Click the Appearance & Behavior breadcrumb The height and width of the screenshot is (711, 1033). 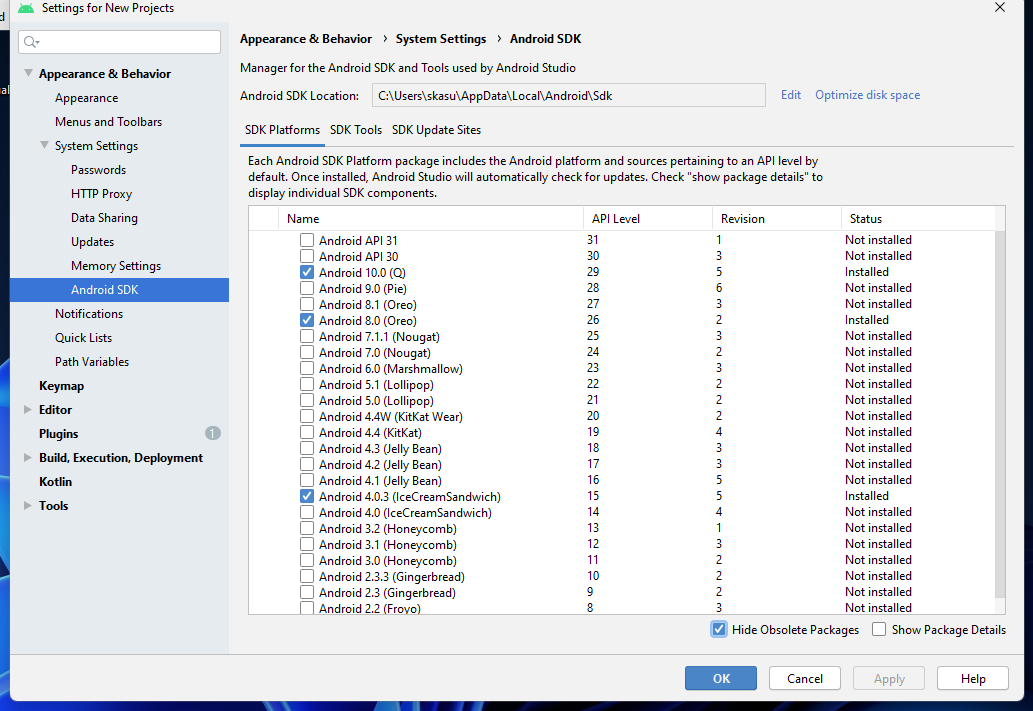pos(306,39)
